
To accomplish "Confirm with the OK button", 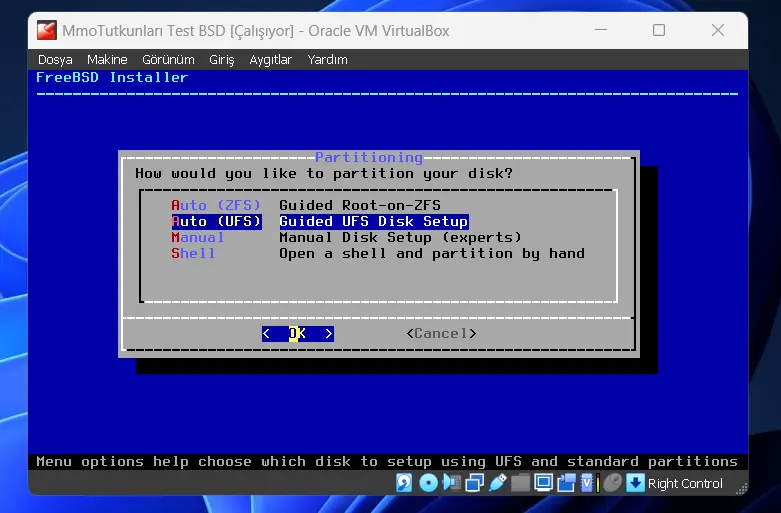I will pos(298,334).
